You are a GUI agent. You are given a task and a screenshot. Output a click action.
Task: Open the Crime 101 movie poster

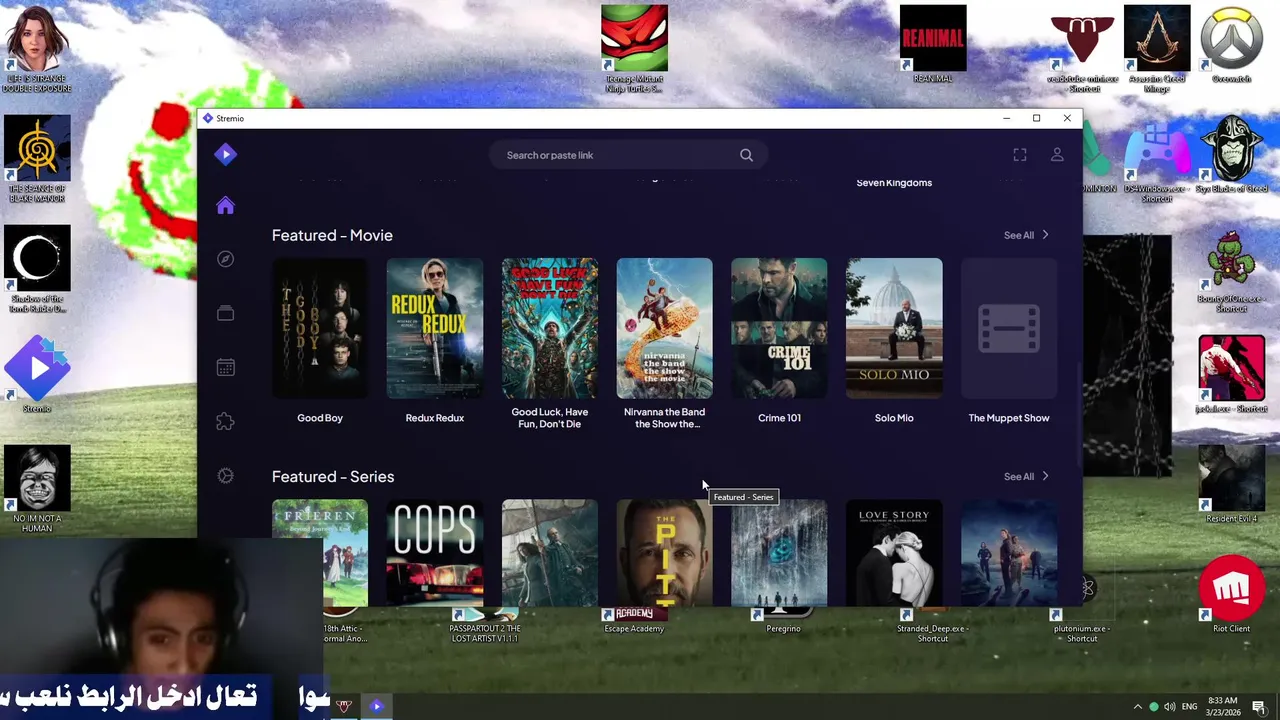pos(779,328)
